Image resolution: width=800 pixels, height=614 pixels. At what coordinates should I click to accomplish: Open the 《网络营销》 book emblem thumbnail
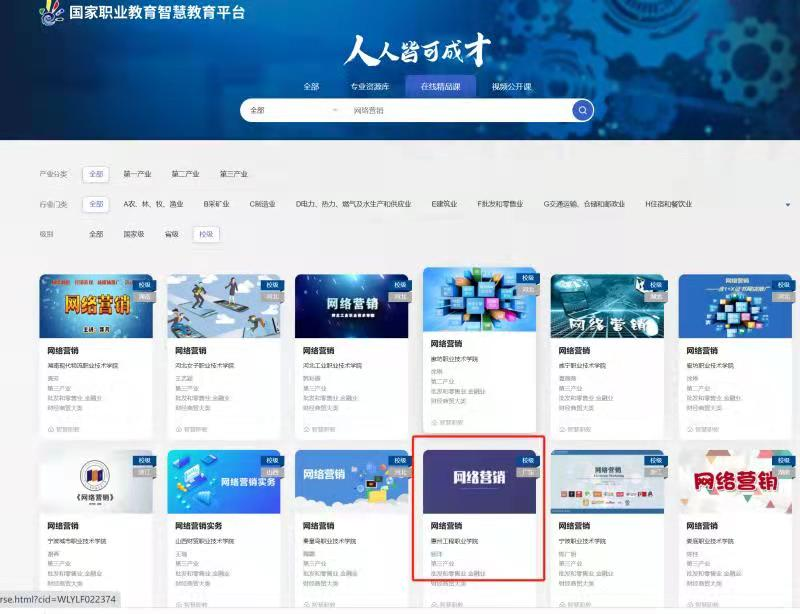[96, 482]
